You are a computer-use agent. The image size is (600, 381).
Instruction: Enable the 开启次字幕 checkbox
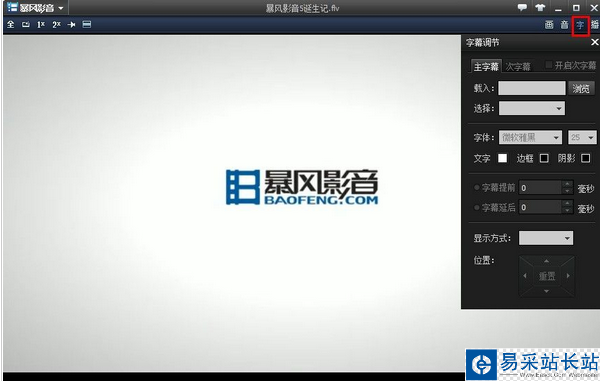pos(548,65)
